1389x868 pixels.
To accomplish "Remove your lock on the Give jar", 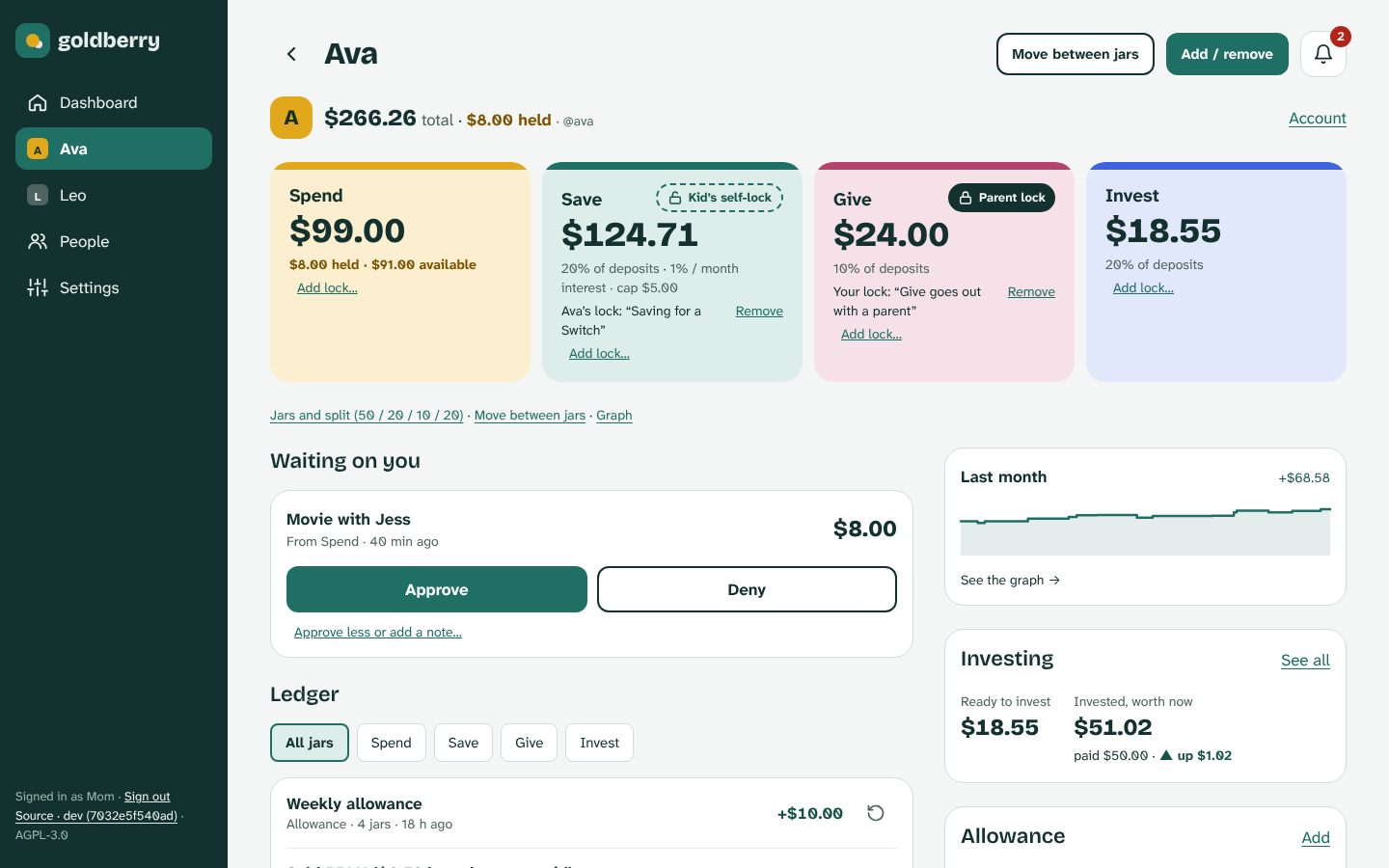I will (1031, 291).
